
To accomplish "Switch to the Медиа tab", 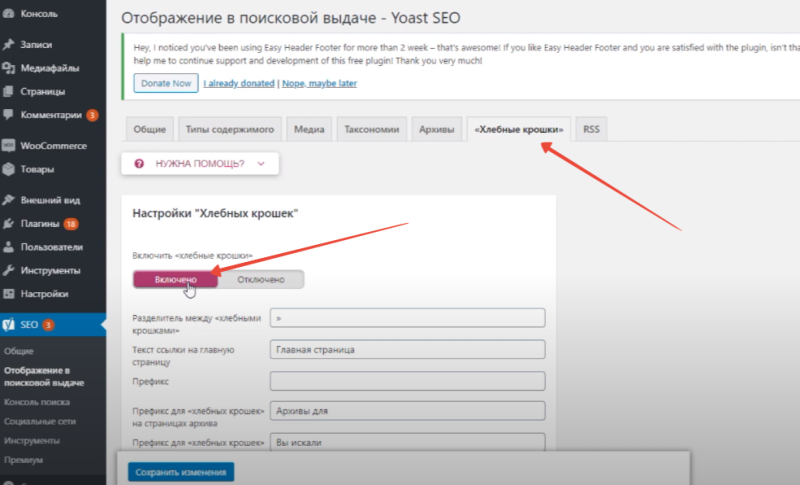I will (309, 130).
